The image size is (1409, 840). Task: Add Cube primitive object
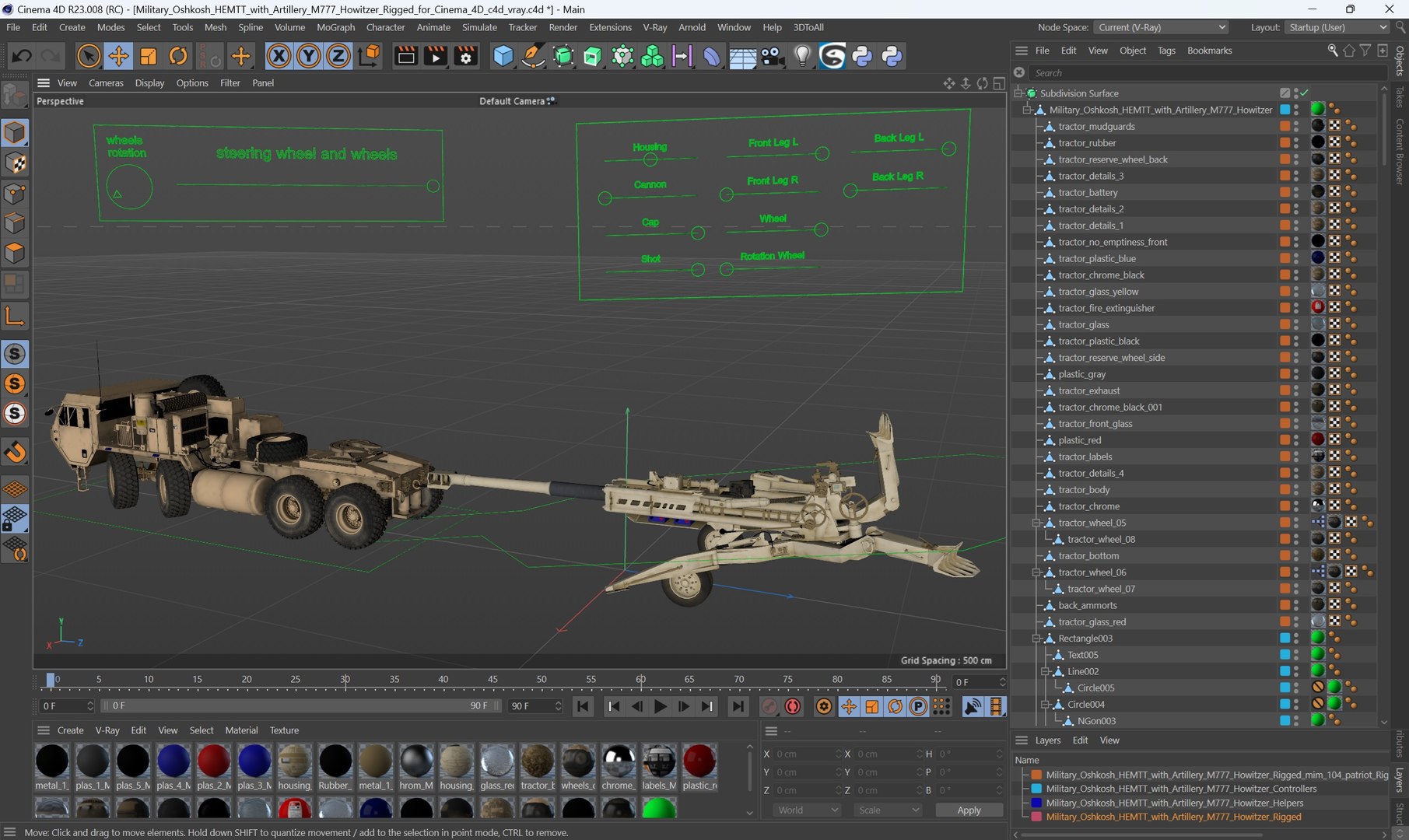503,56
